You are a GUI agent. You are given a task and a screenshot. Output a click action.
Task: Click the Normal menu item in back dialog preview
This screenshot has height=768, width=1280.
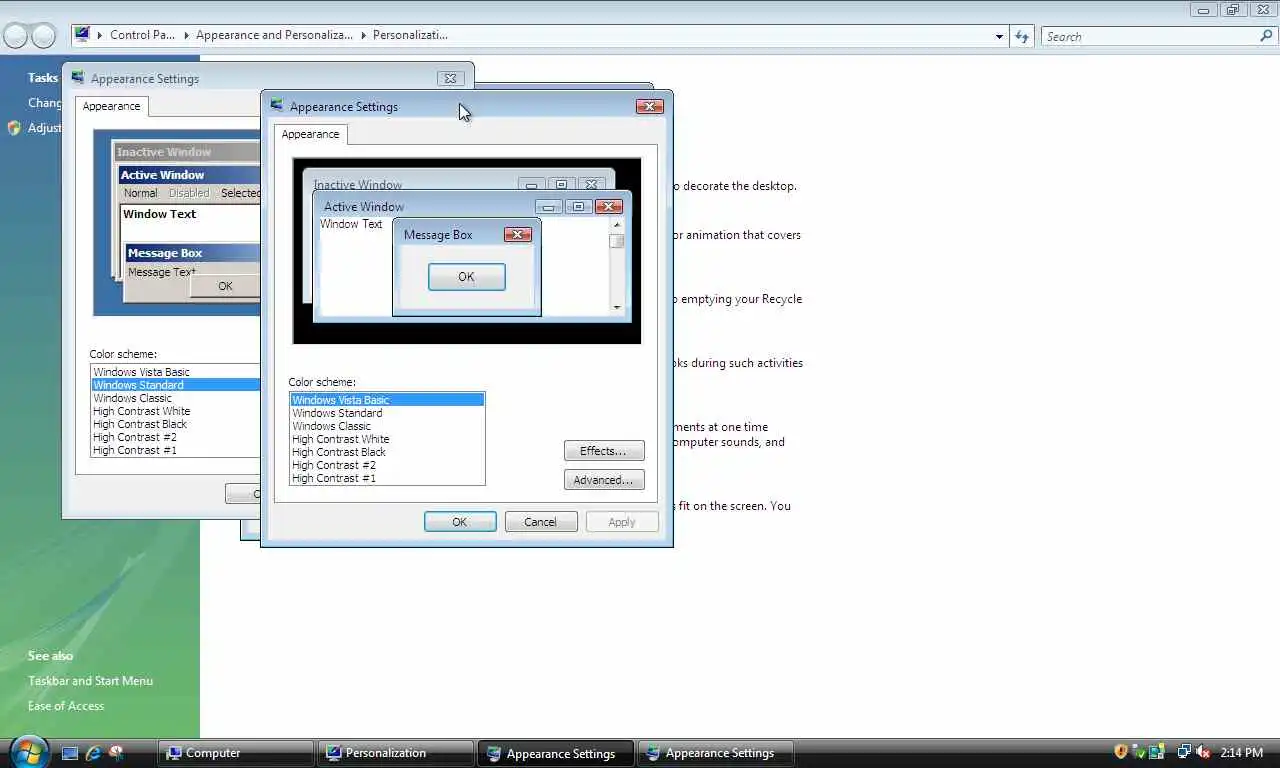pos(140,193)
